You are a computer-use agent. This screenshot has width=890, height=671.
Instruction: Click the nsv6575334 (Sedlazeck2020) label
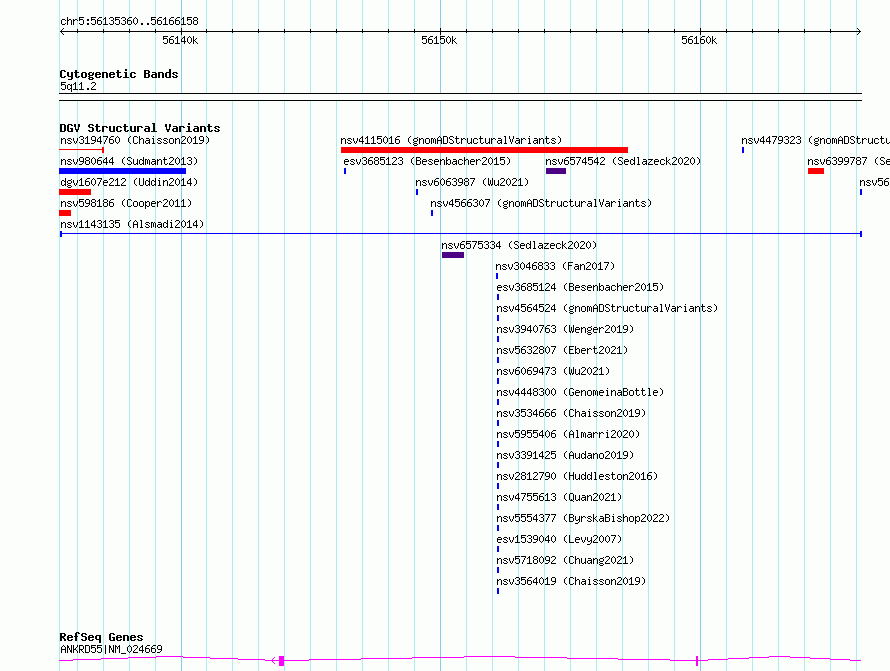519,245
